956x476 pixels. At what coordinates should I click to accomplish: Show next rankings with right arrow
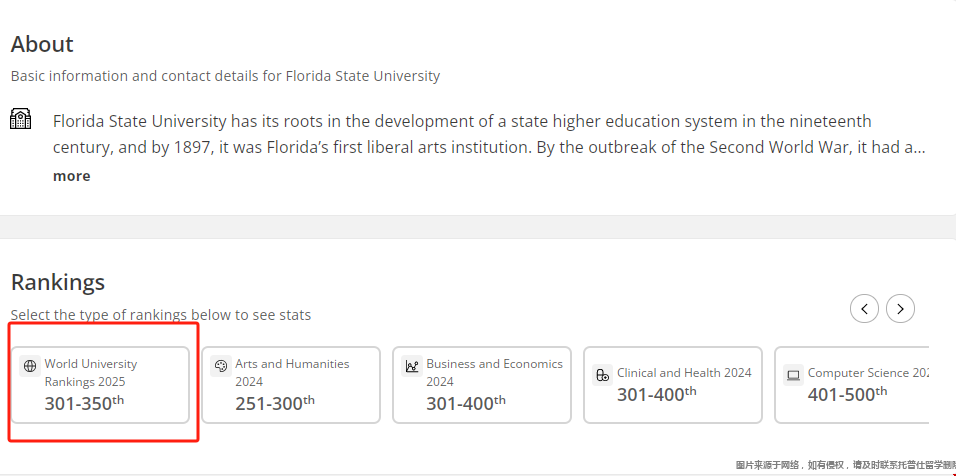pos(900,309)
